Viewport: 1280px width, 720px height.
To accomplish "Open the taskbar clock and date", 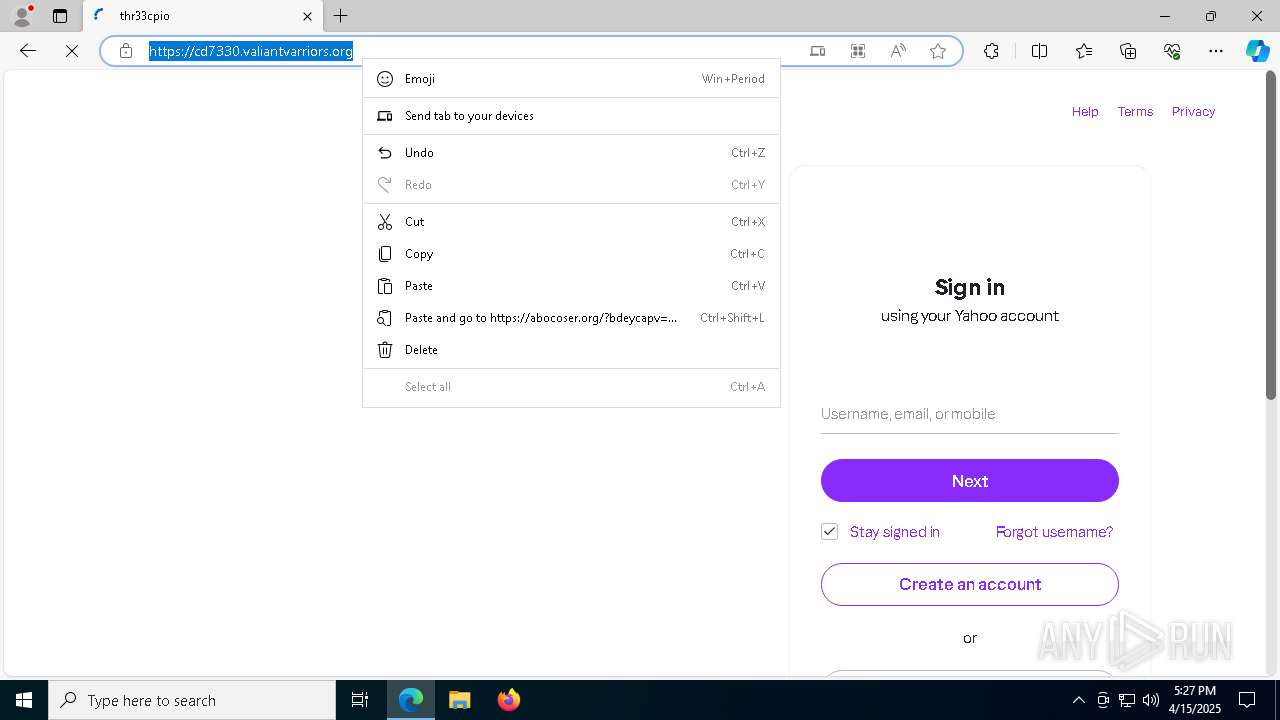I will (x=1195, y=700).
